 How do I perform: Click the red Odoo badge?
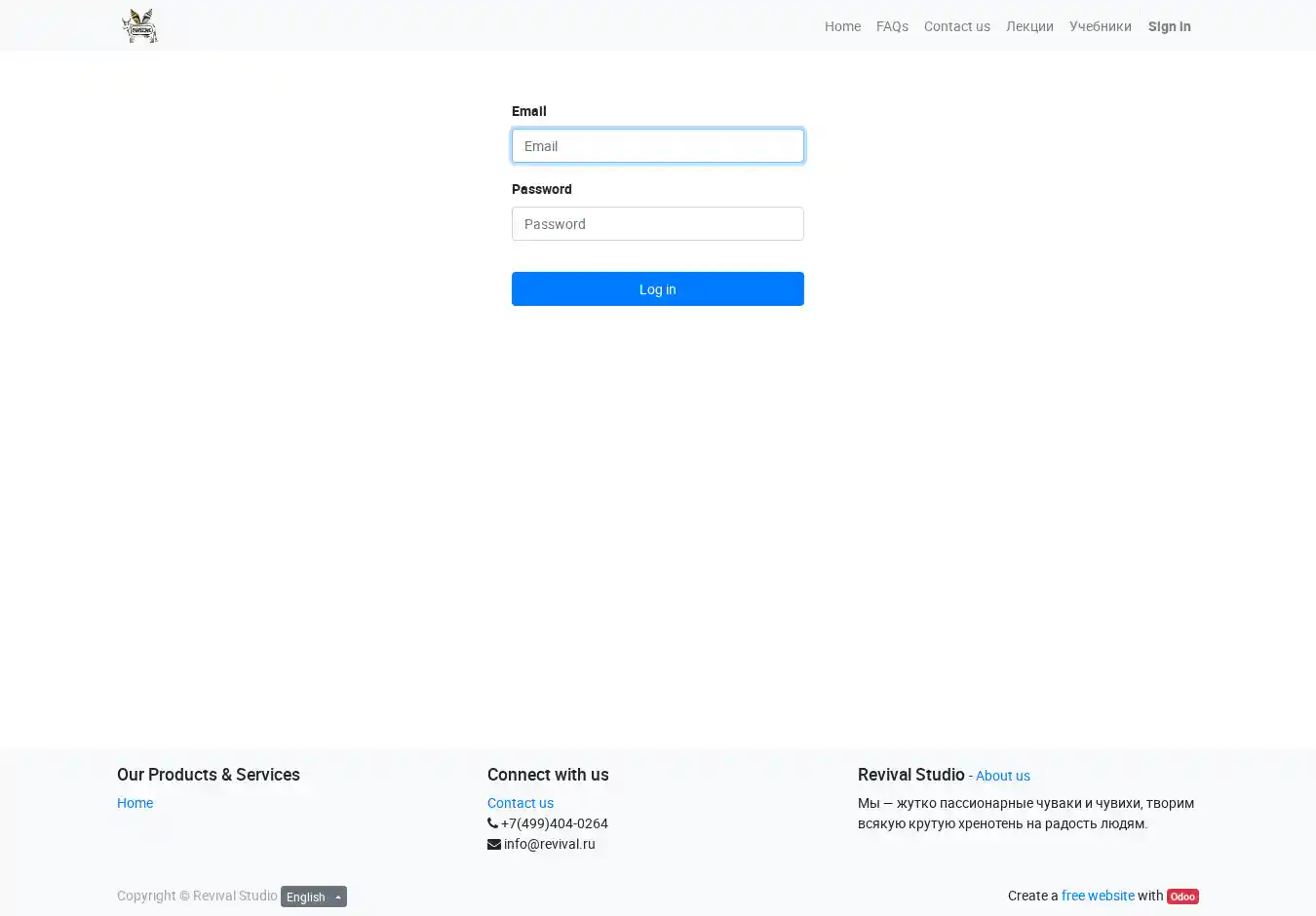pyautogui.click(x=1182, y=897)
